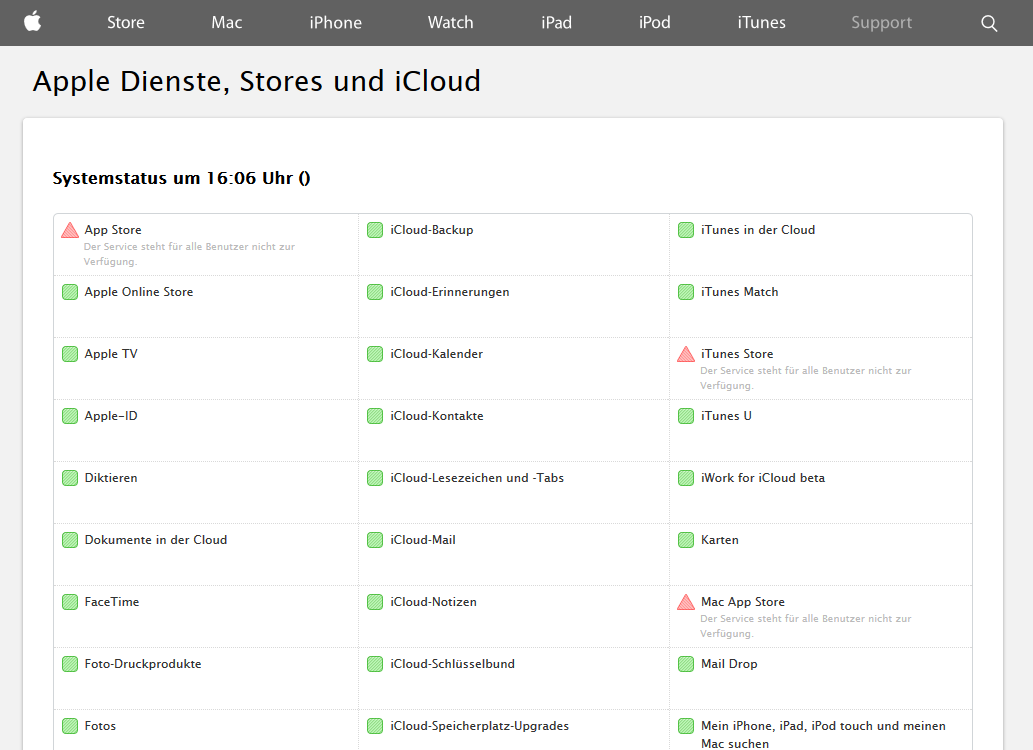Click the outage message under Mac App Store
The image size is (1033, 750).
[806, 625]
